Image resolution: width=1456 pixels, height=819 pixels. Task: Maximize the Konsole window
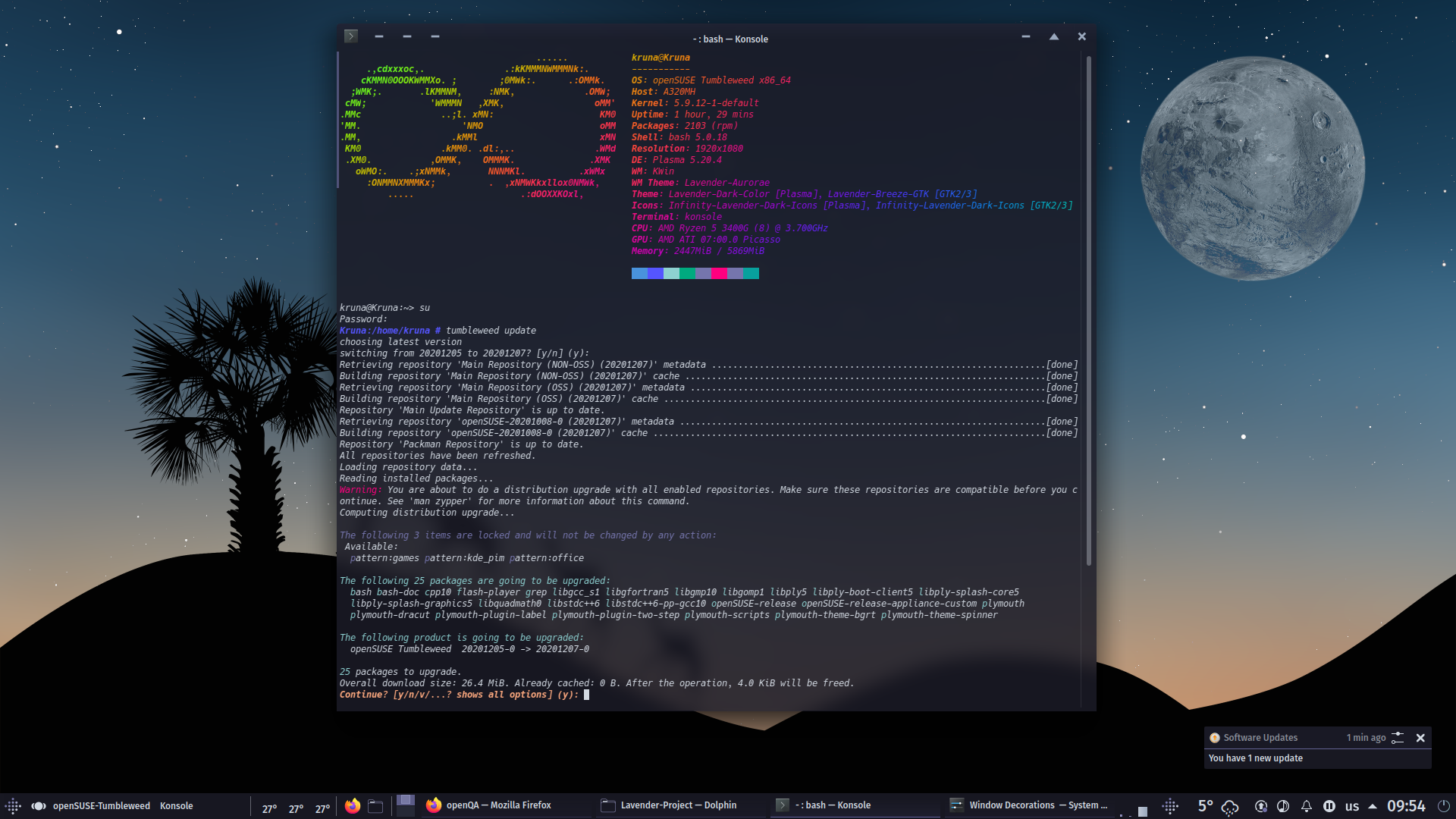[x=1053, y=36]
